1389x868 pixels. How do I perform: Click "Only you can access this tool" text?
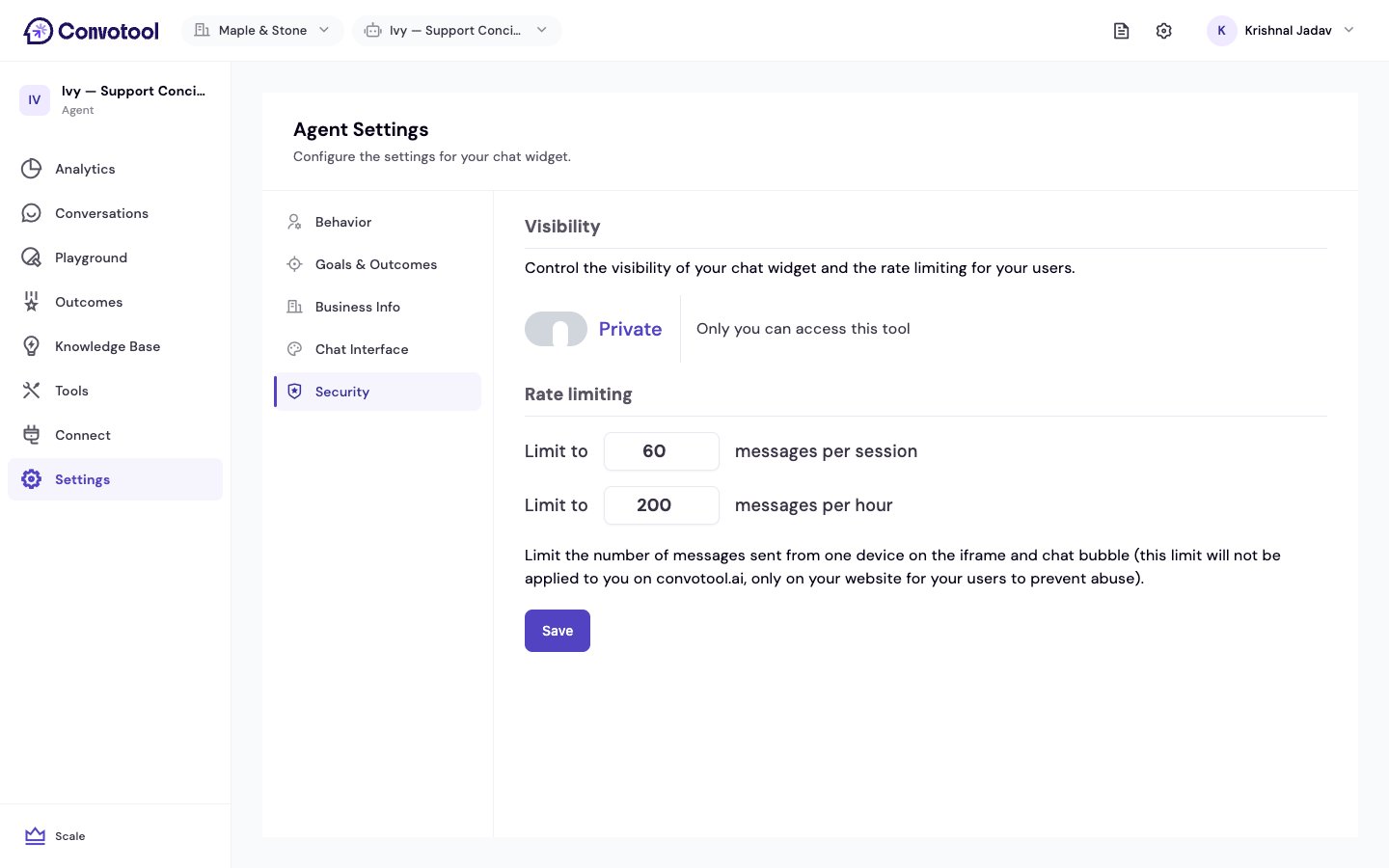point(803,329)
